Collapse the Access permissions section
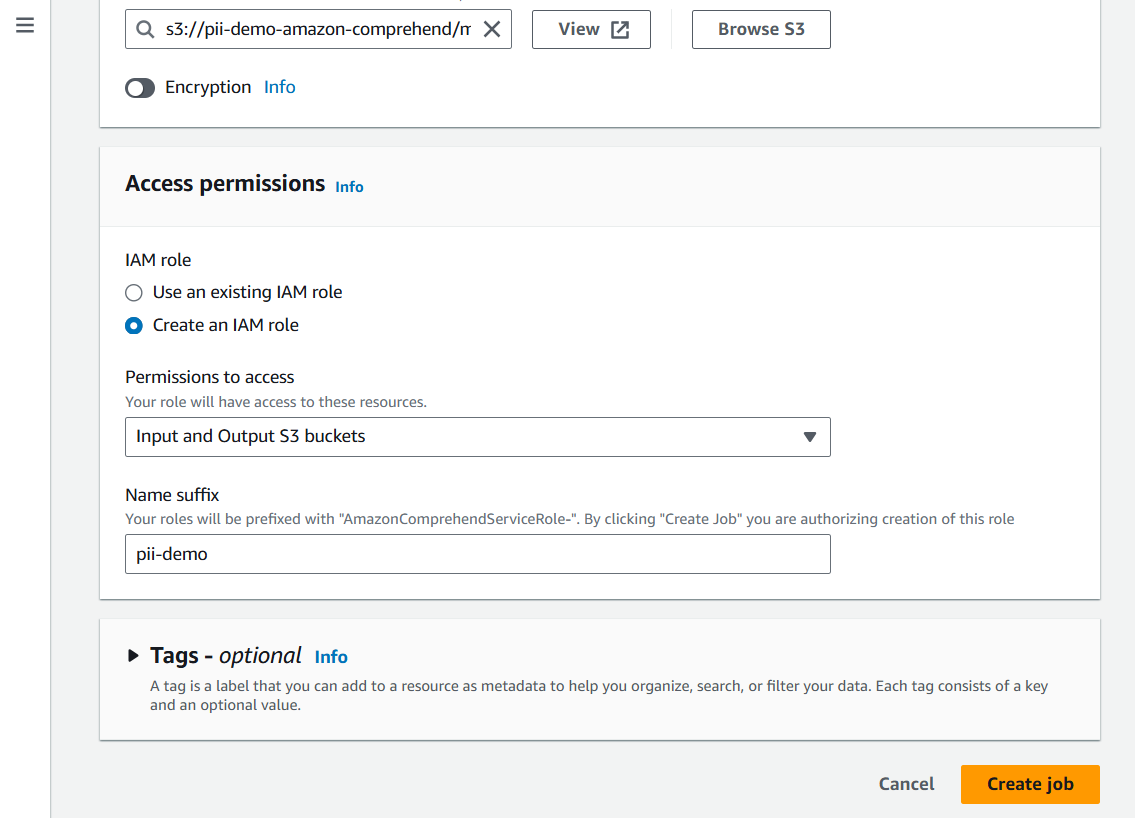Viewport: 1135px width, 818px height. click(x=224, y=184)
